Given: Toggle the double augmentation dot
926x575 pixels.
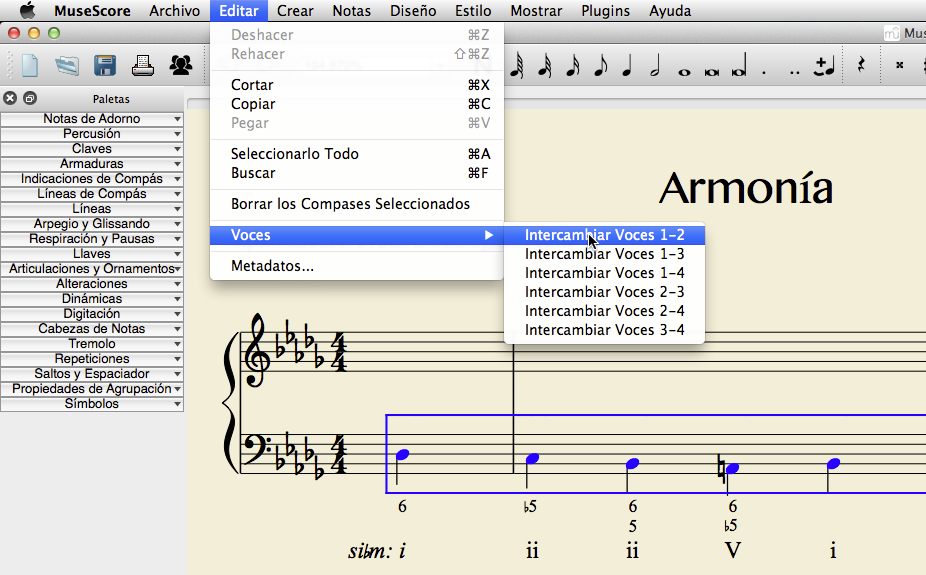Looking at the screenshot, I should point(795,73).
